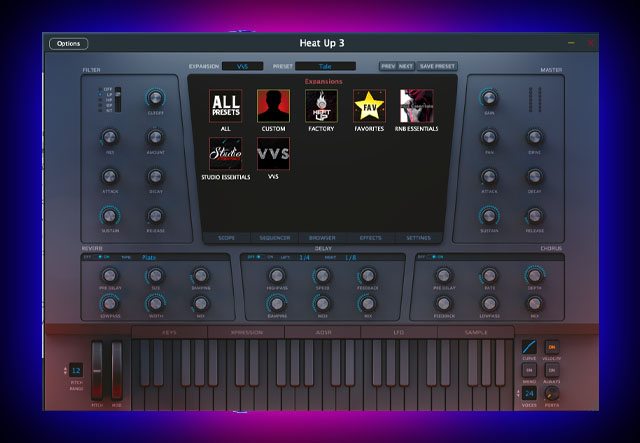The width and height of the screenshot is (640, 443).
Task: Toggle the MONO button
Action: [529, 370]
